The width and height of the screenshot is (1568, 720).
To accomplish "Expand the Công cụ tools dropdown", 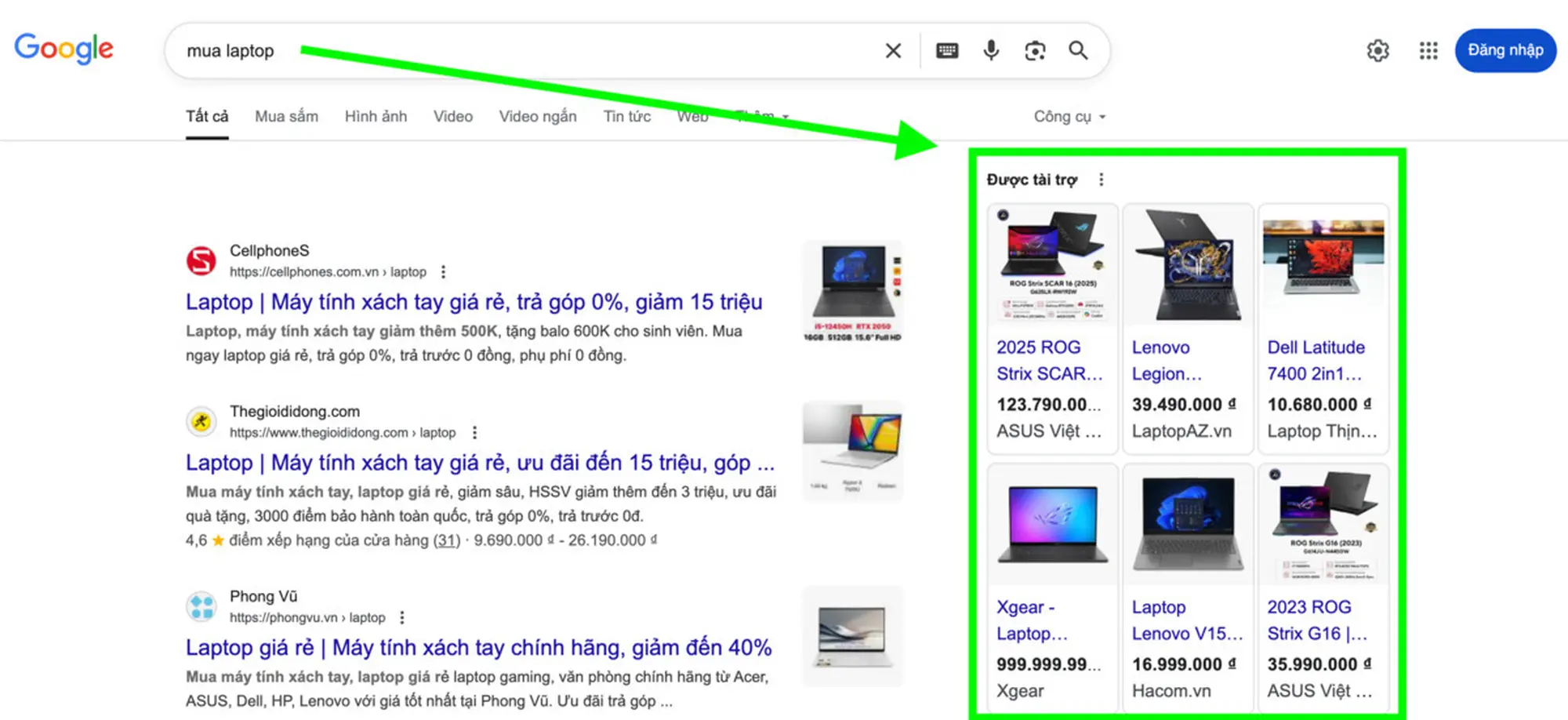I will [x=1069, y=117].
